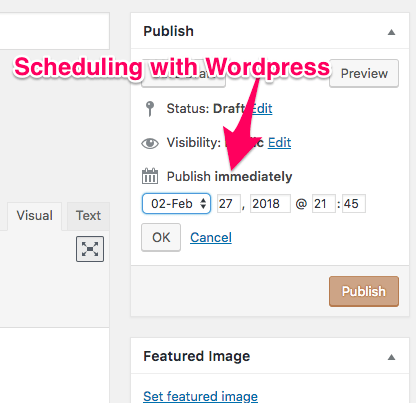Viewport: 416px width, 403px height.
Task: Collapse the Publish panel arrow
Action: point(392,32)
